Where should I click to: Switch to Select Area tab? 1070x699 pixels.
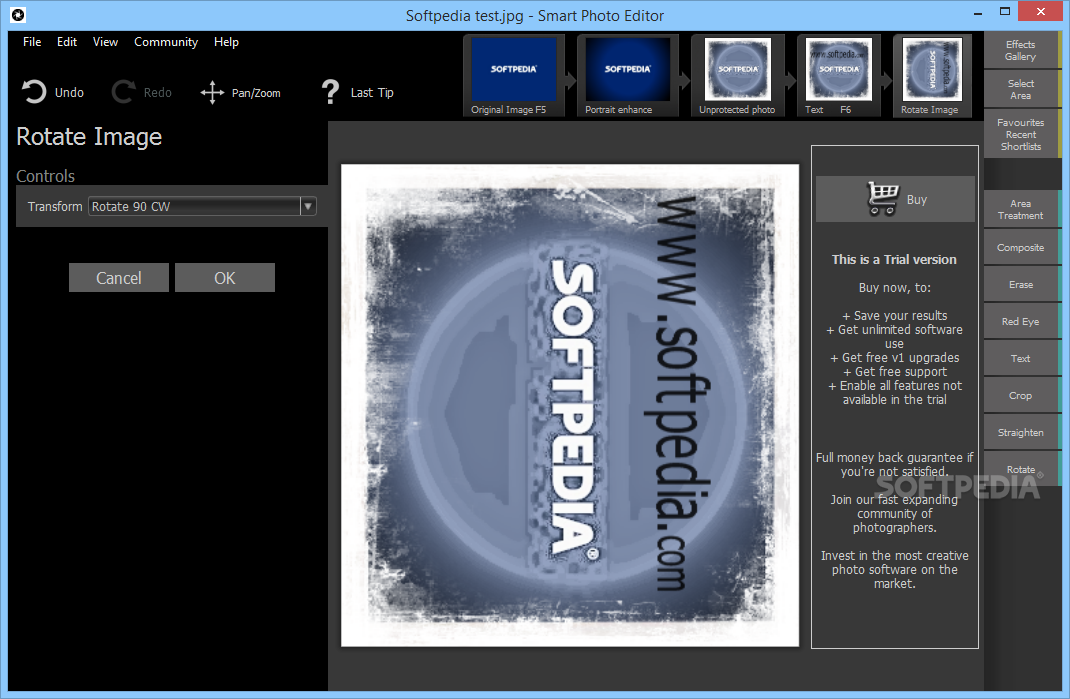click(x=1022, y=89)
